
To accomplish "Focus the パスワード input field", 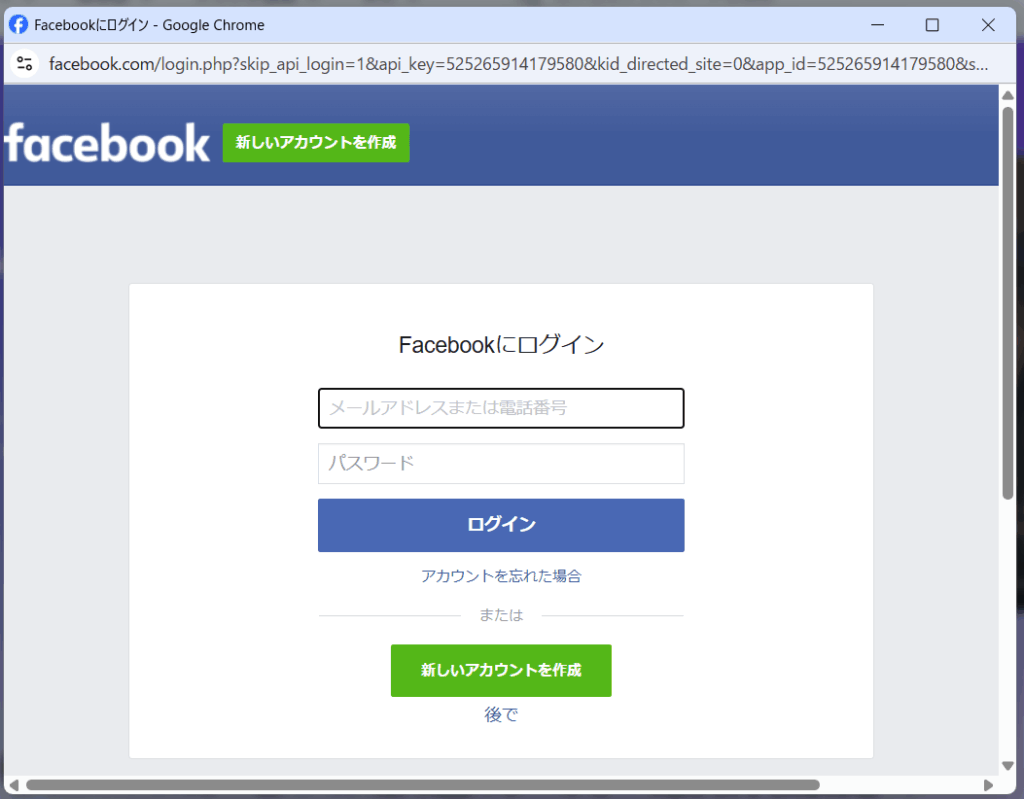I will point(501,464).
